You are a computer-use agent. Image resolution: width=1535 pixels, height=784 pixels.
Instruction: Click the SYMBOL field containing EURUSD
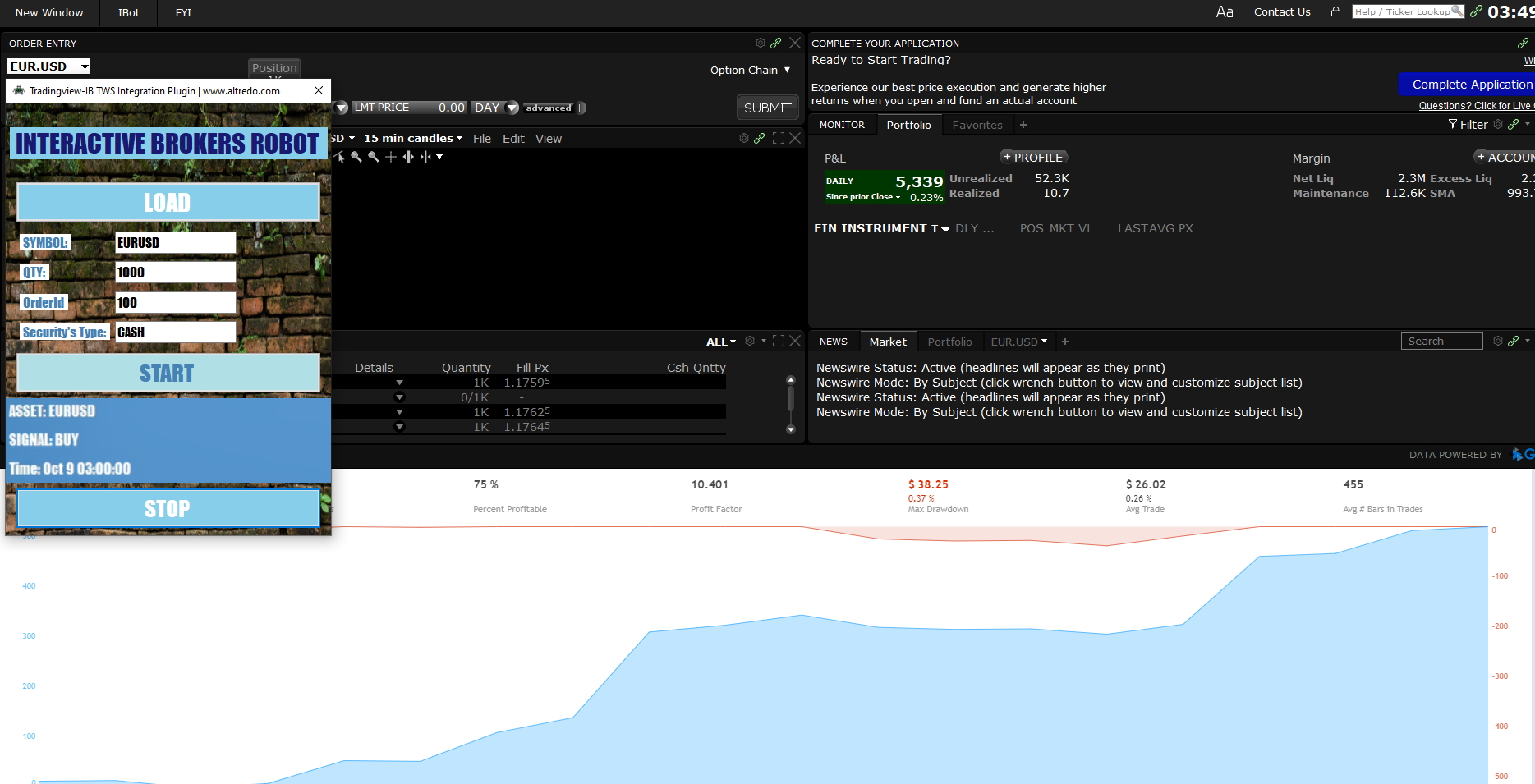point(175,242)
